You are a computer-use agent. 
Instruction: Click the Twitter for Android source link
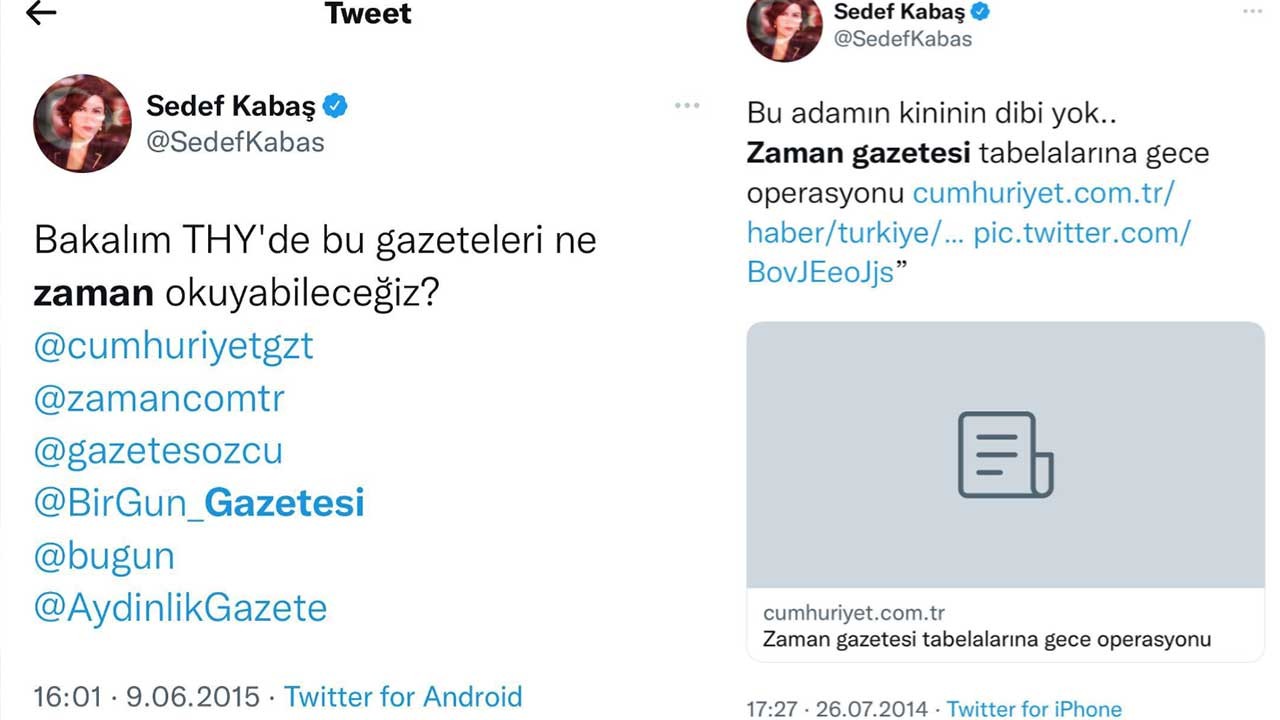403,696
